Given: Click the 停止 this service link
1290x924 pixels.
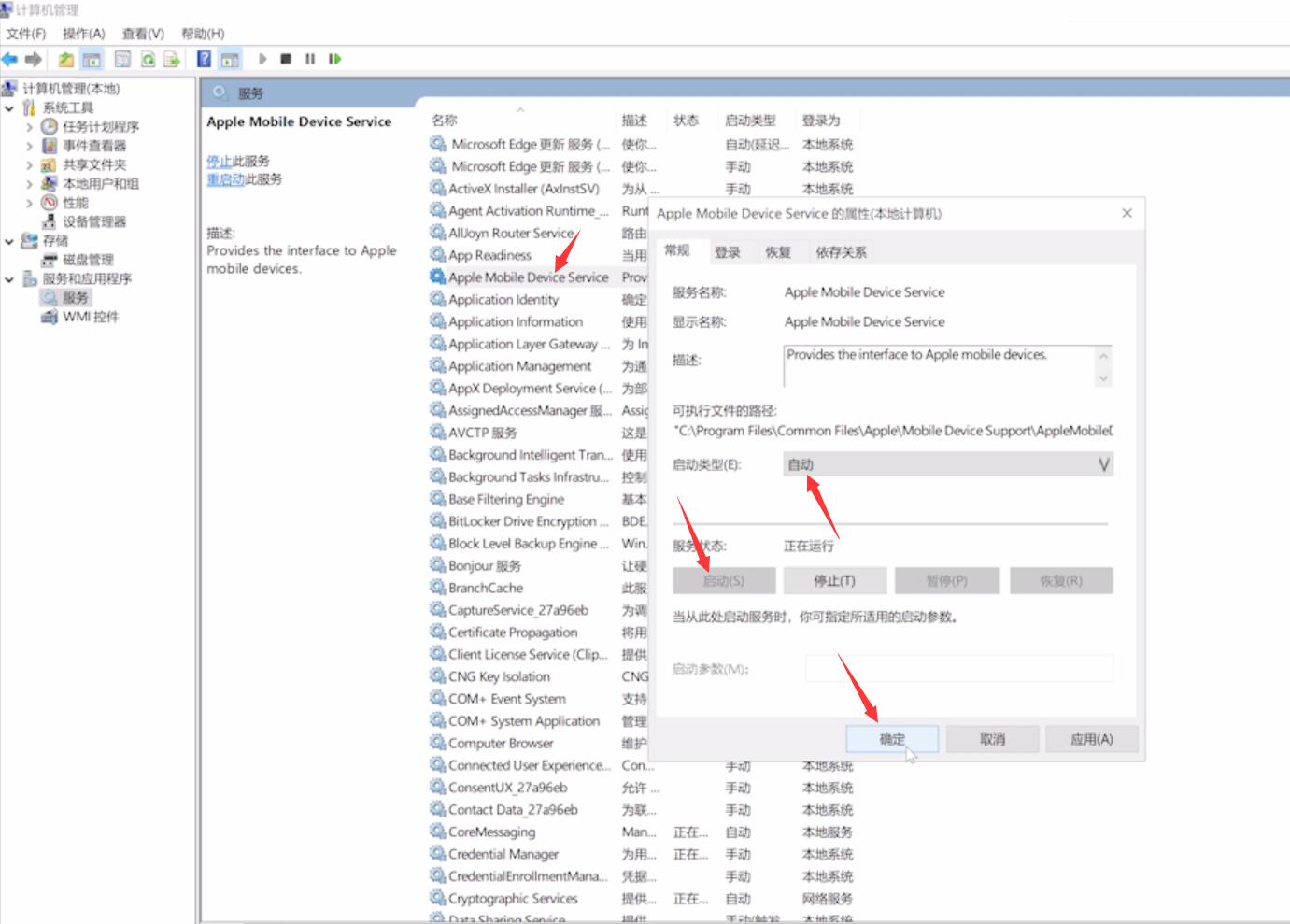Looking at the screenshot, I should click(x=219, y=161).
